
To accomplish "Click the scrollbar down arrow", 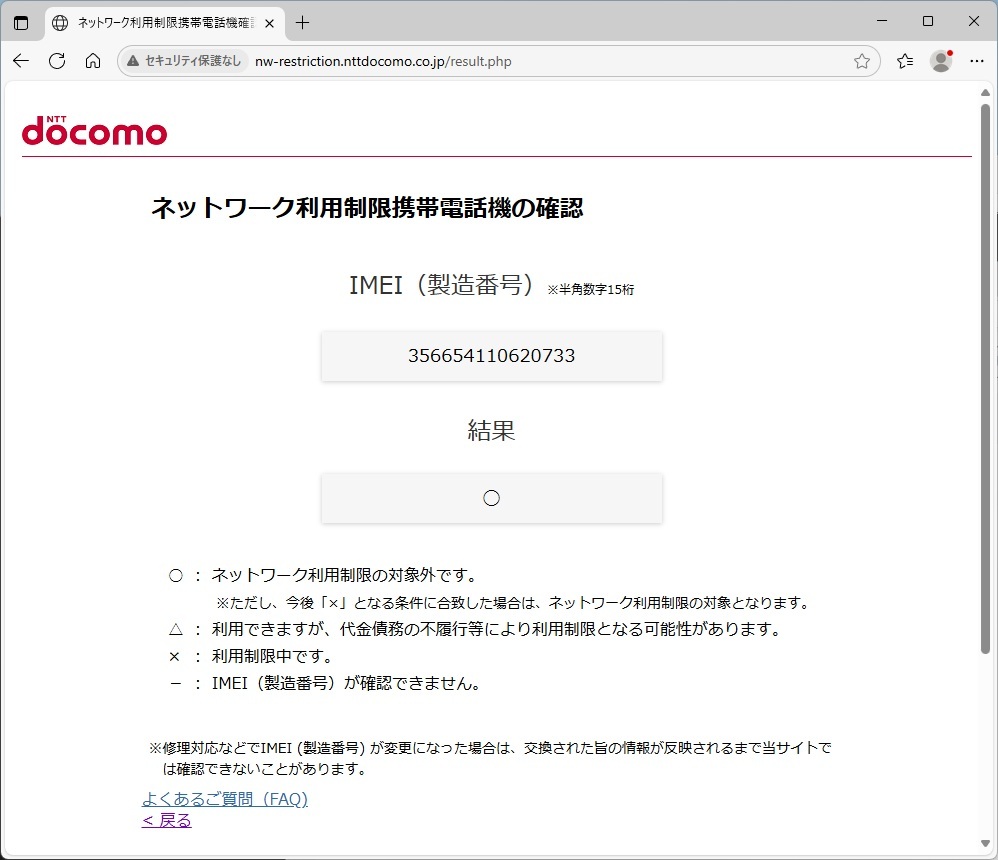I will pos(985,844).
